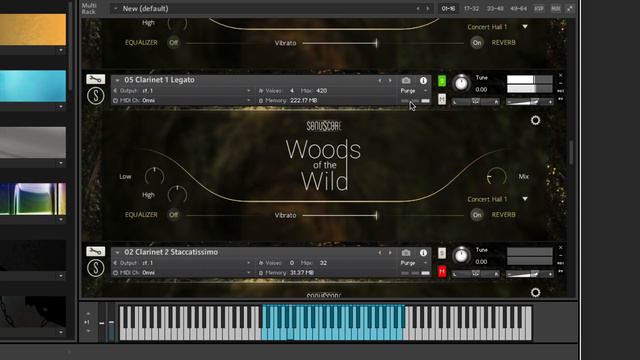Toggle solo on Clarinet 2 Staccatissimo
The height and width of the screenshot is (360, 640).
[442, 253]
